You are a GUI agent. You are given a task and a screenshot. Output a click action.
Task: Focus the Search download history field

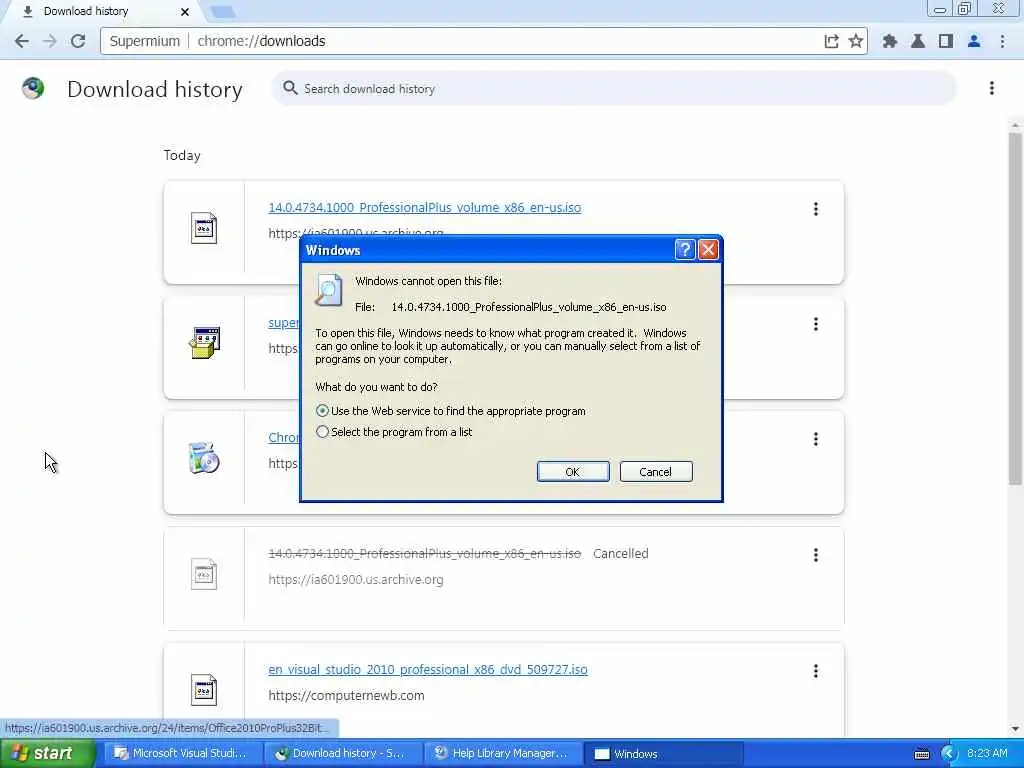click(x=614, y=88)
